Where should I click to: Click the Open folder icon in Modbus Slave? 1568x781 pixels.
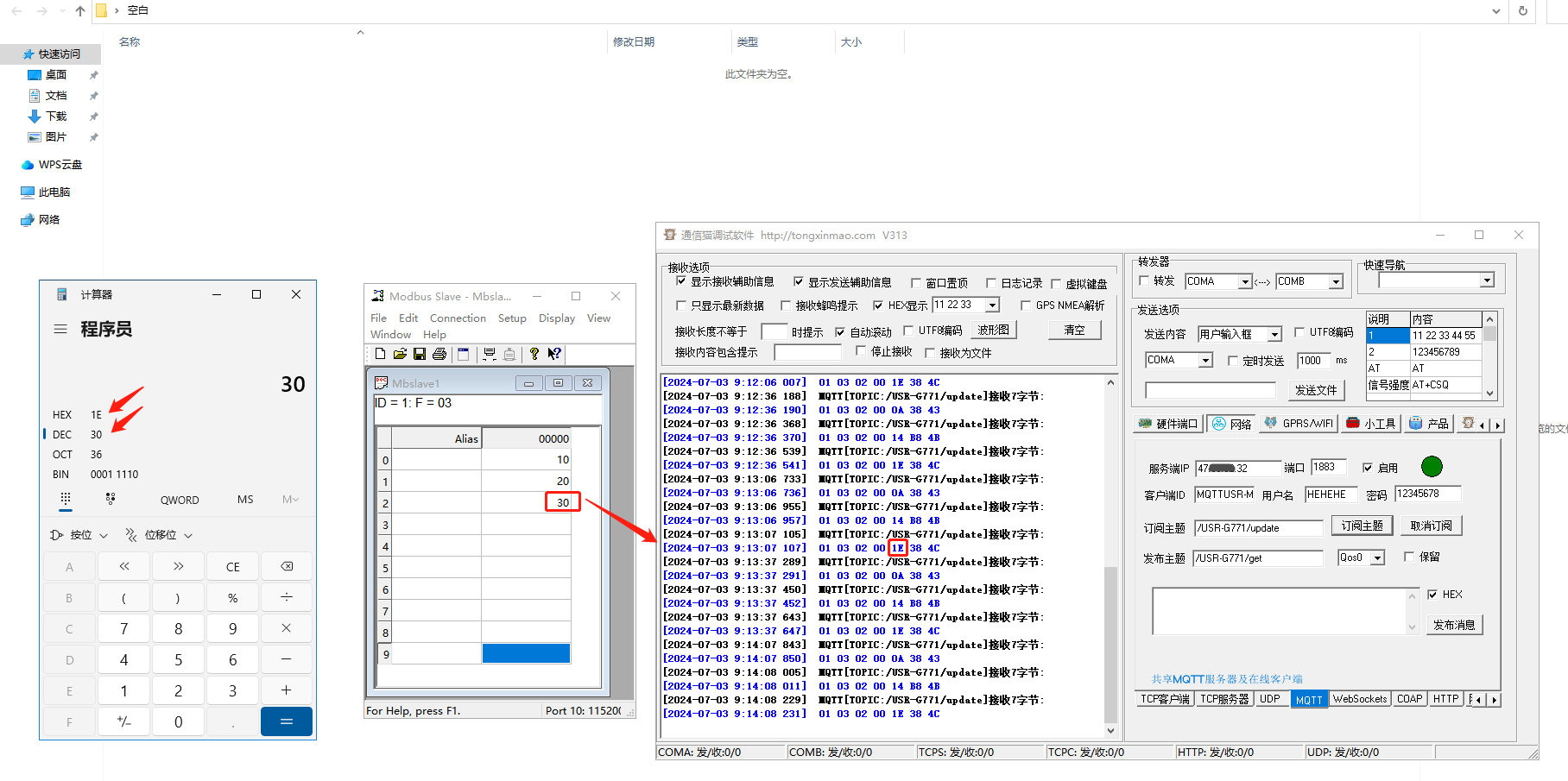400,354
